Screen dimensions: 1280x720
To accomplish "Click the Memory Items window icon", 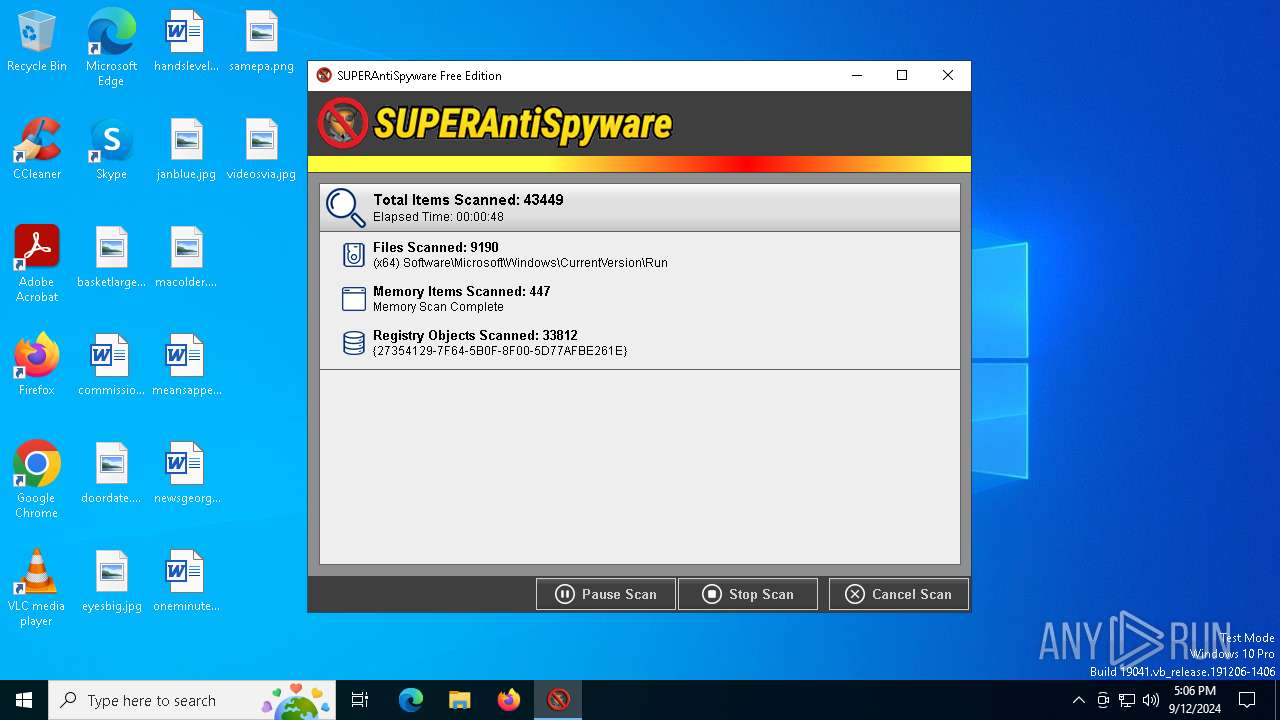I will (x=354, y=299).
